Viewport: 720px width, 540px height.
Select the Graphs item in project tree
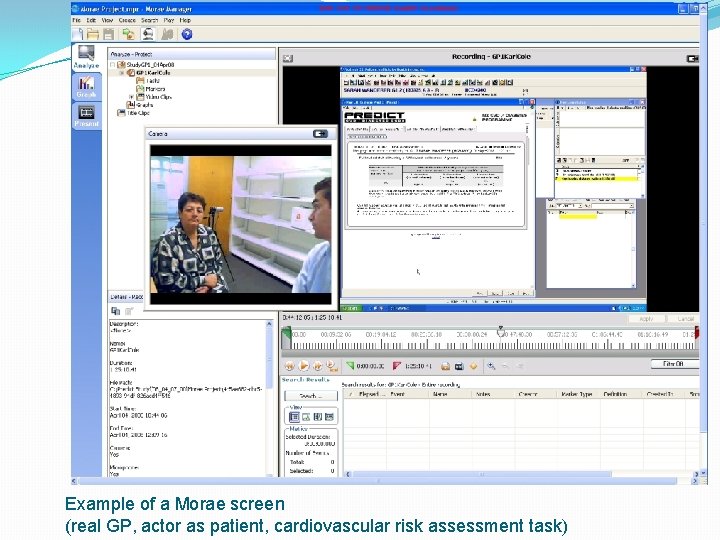coord(145,105)
